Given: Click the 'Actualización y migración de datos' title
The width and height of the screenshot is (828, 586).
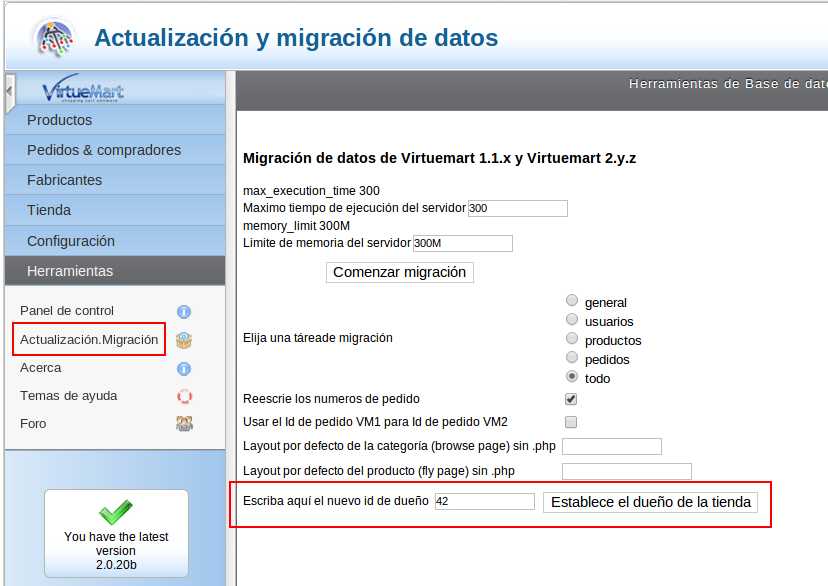Looking at the screenshot, I should pyautogui.click(x=296, y=37).
